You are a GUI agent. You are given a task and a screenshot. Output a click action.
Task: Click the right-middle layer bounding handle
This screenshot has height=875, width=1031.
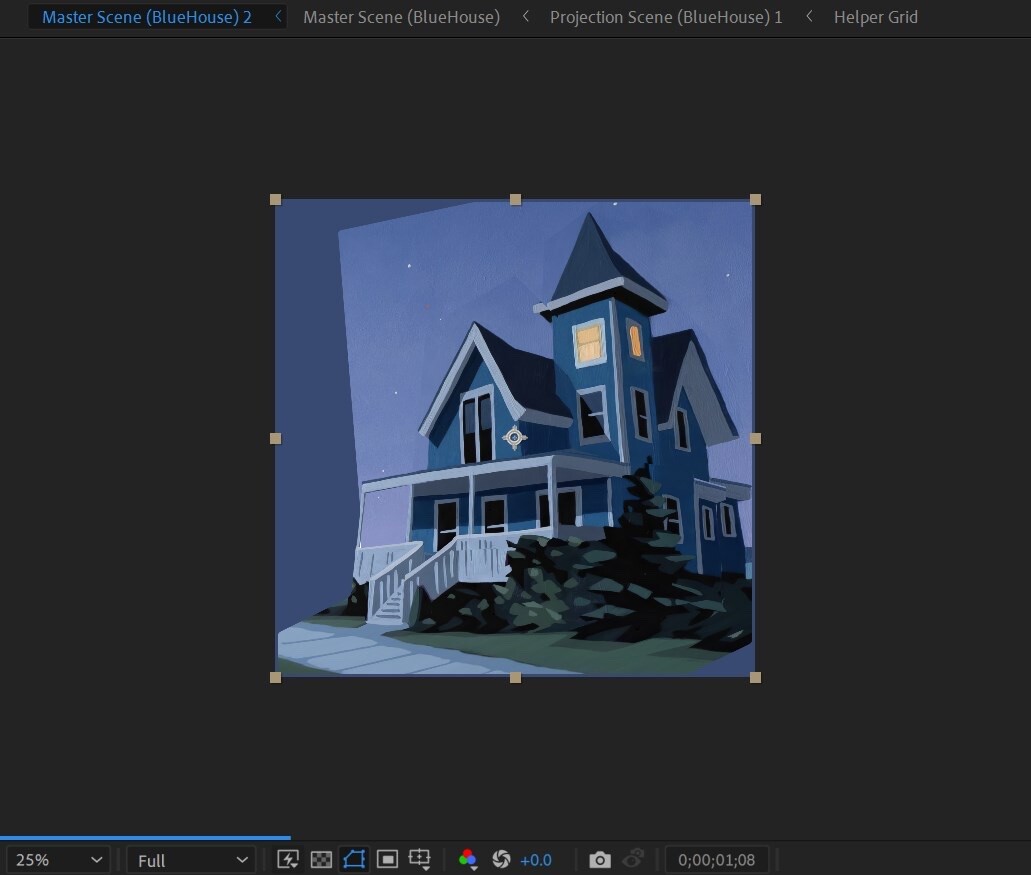(x=755, y=438)
